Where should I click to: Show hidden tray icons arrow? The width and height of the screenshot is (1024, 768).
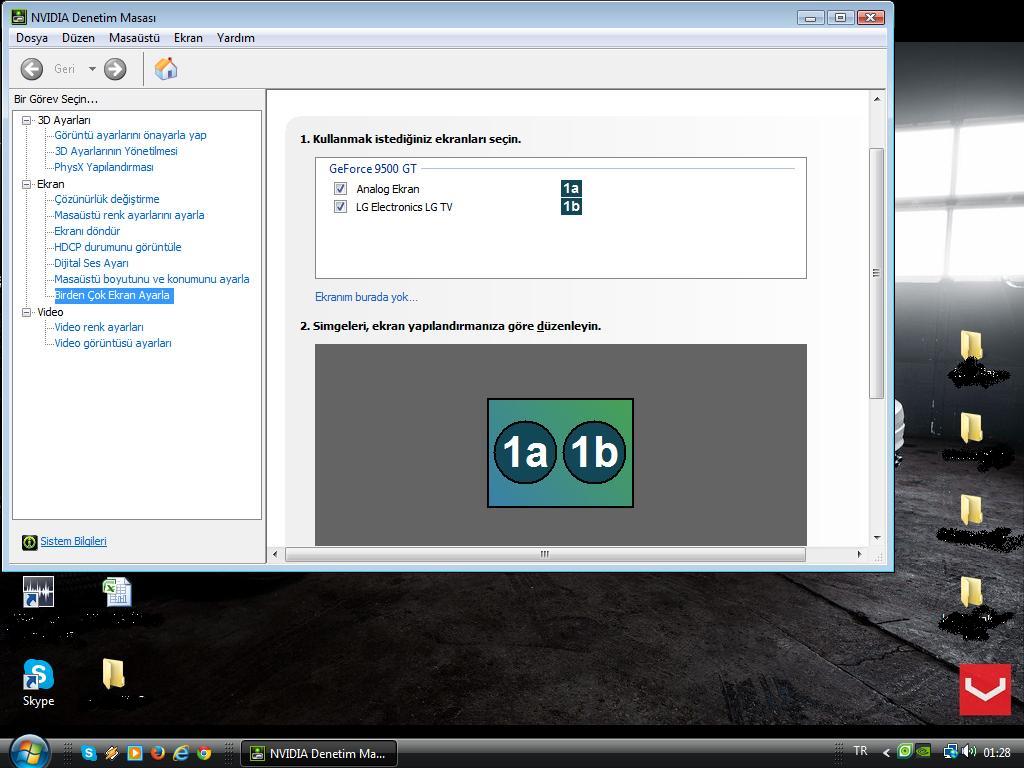tap(886, 753)
